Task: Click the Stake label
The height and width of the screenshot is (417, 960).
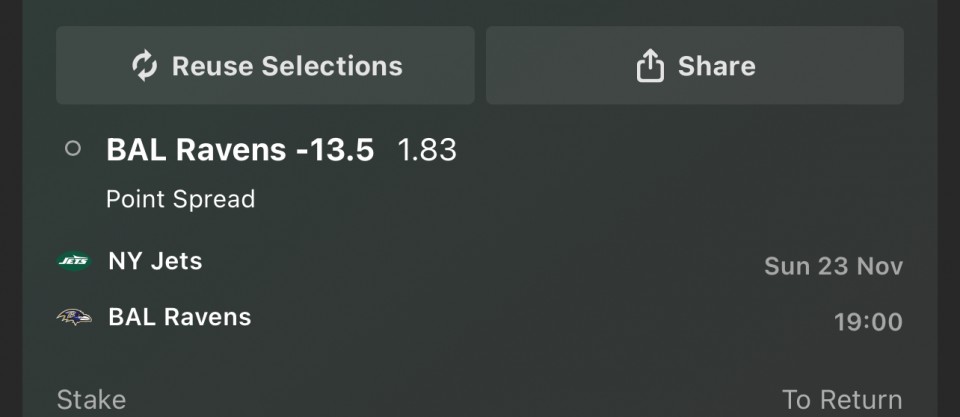Action: [x=91, y=401]
